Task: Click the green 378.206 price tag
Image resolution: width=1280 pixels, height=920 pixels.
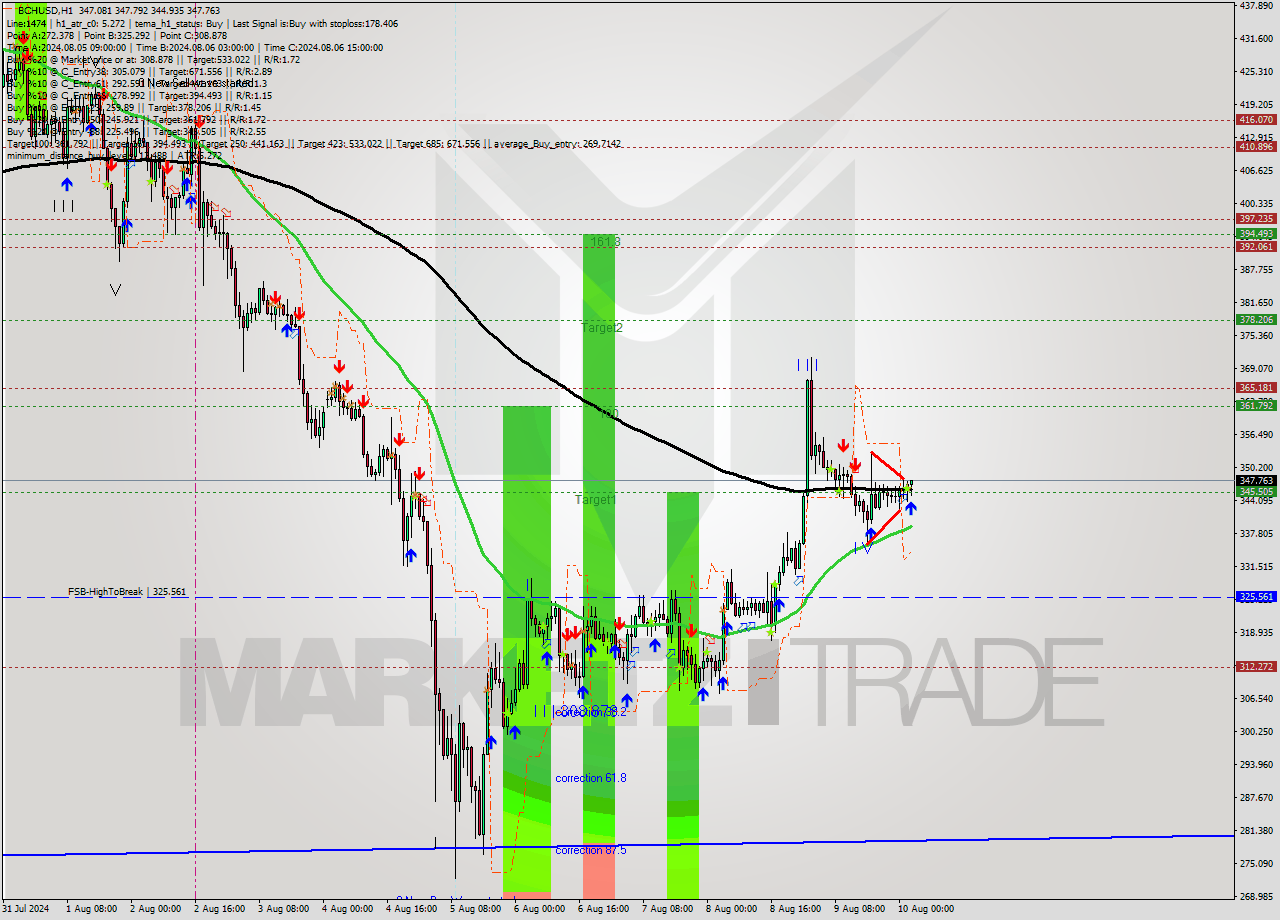Action: [x=1256, y=320]
